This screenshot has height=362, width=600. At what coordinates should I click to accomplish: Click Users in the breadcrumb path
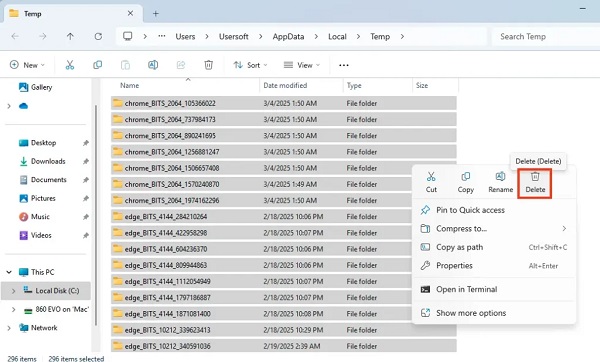click(185, 36)
